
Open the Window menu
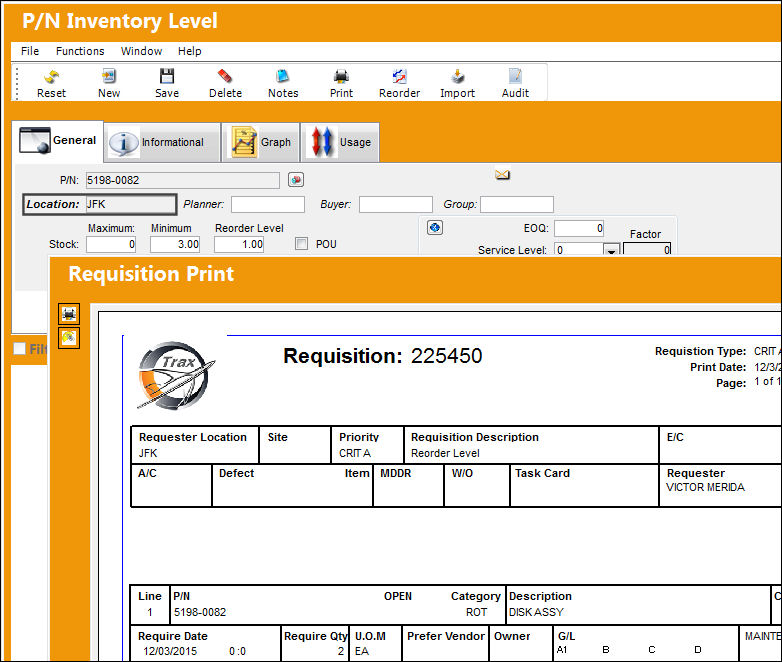pos(141,51)
